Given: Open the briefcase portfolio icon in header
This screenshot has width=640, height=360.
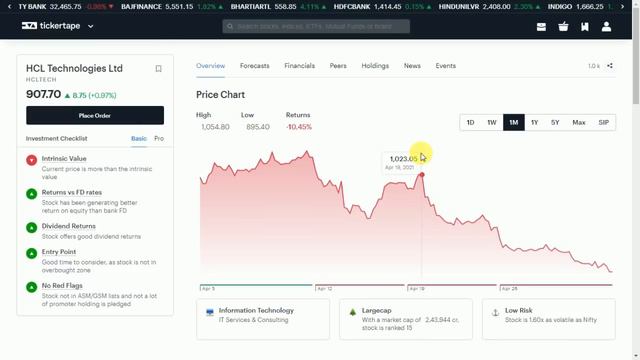Looking at the screenshot, I should [541, 27].
